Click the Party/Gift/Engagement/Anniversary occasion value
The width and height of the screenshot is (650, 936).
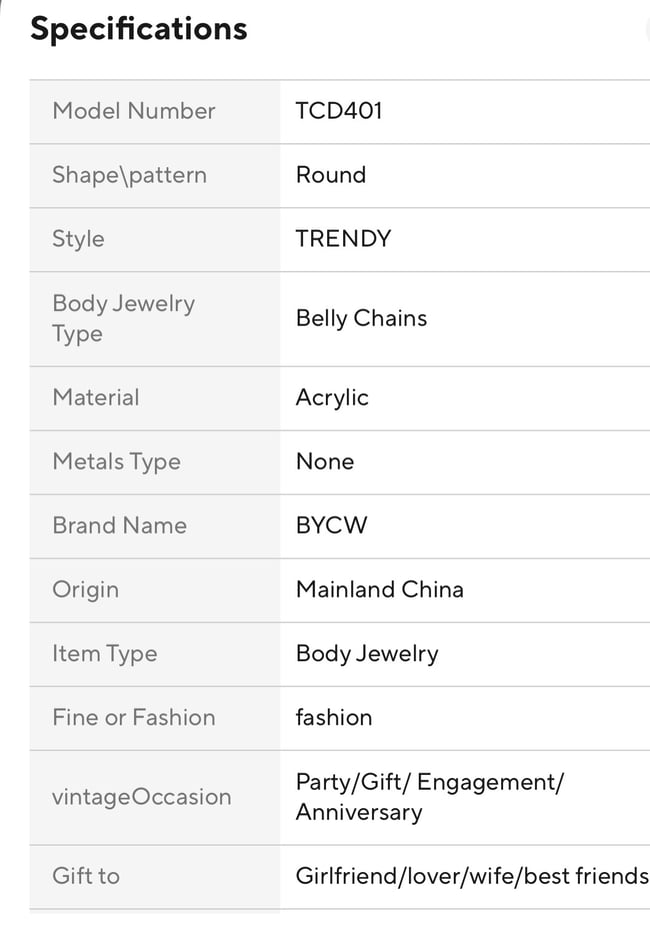tap(429, 797)
